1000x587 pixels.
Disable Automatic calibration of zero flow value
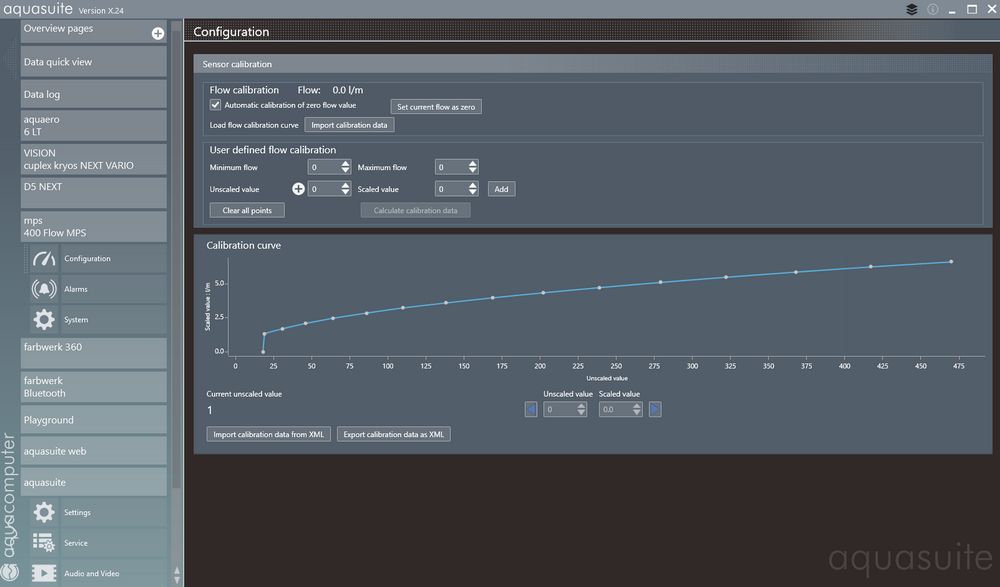(x=215, y=105)
